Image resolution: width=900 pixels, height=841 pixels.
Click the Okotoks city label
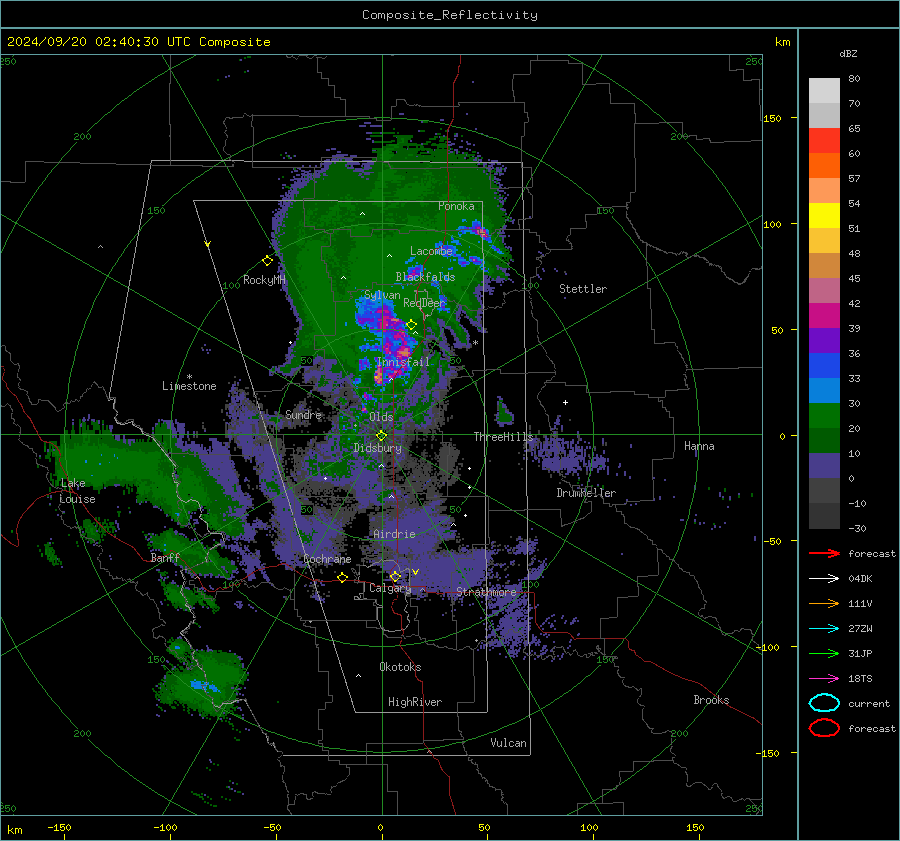coord(400,667)
